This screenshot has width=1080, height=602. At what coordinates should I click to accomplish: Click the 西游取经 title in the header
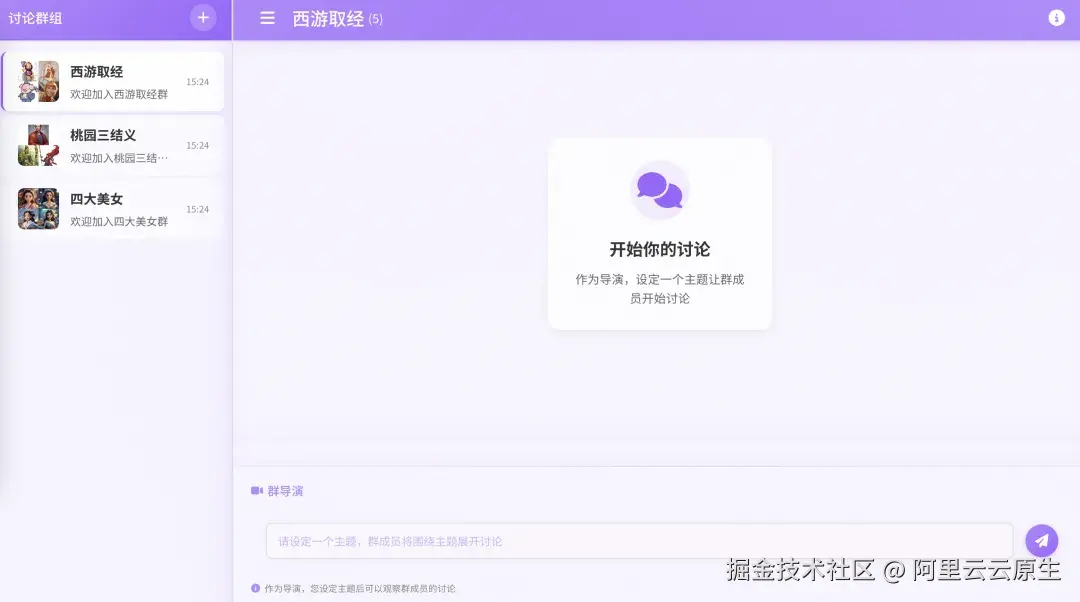pyautogui.click(x=328, y=19)
